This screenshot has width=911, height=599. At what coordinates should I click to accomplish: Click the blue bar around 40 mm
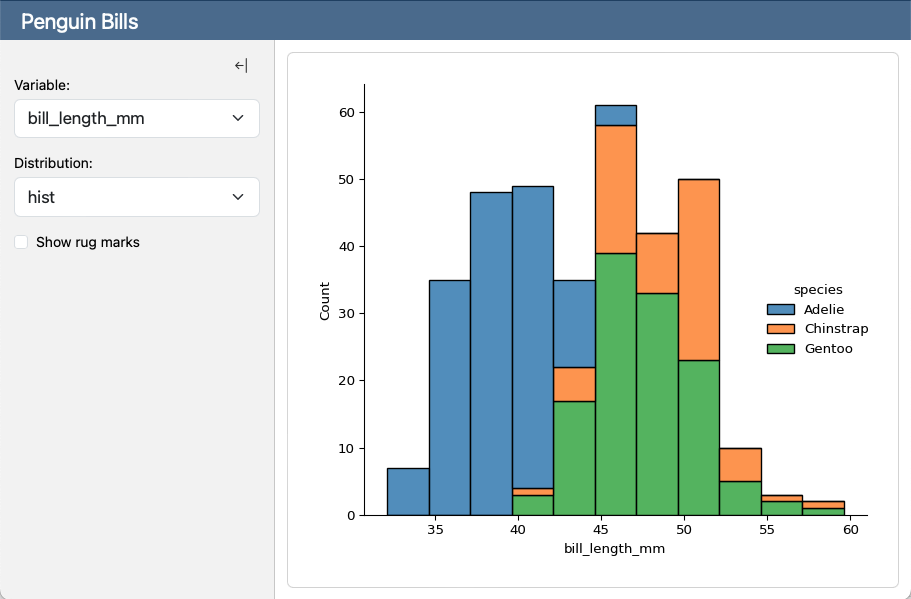tap(531, 350)
